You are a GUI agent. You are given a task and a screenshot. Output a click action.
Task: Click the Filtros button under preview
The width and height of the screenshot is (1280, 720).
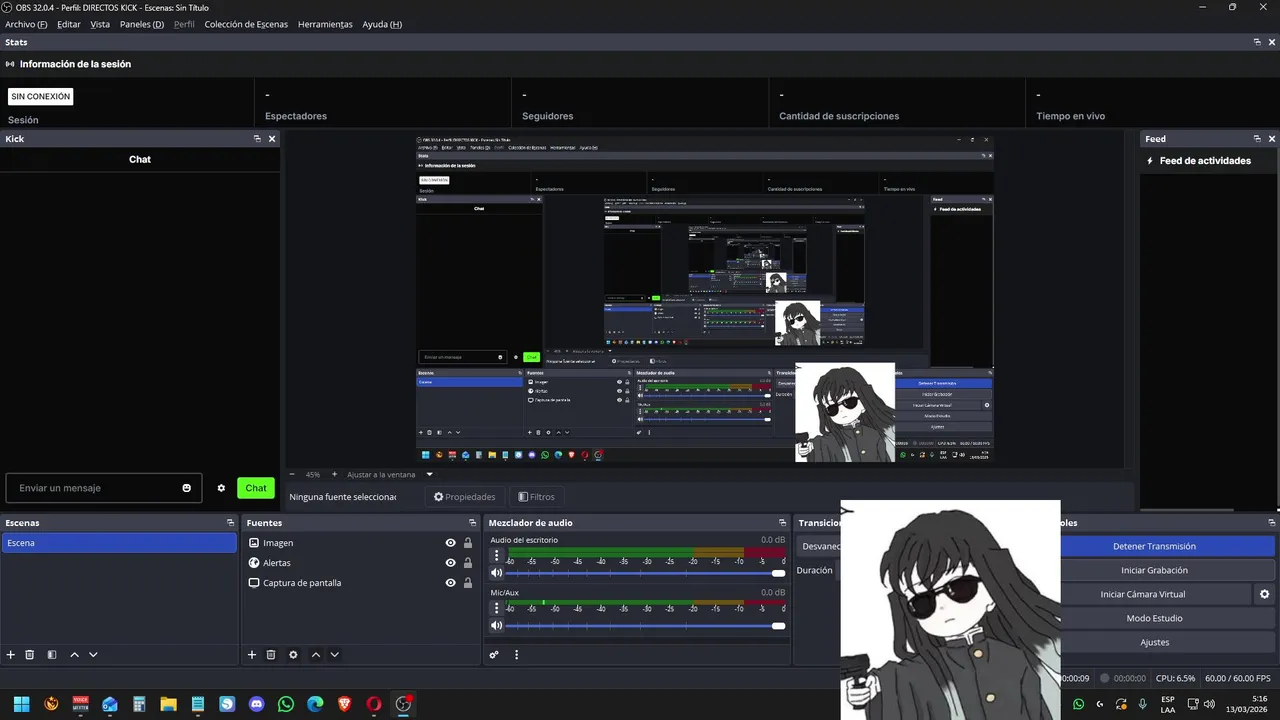tap(536, 496)
